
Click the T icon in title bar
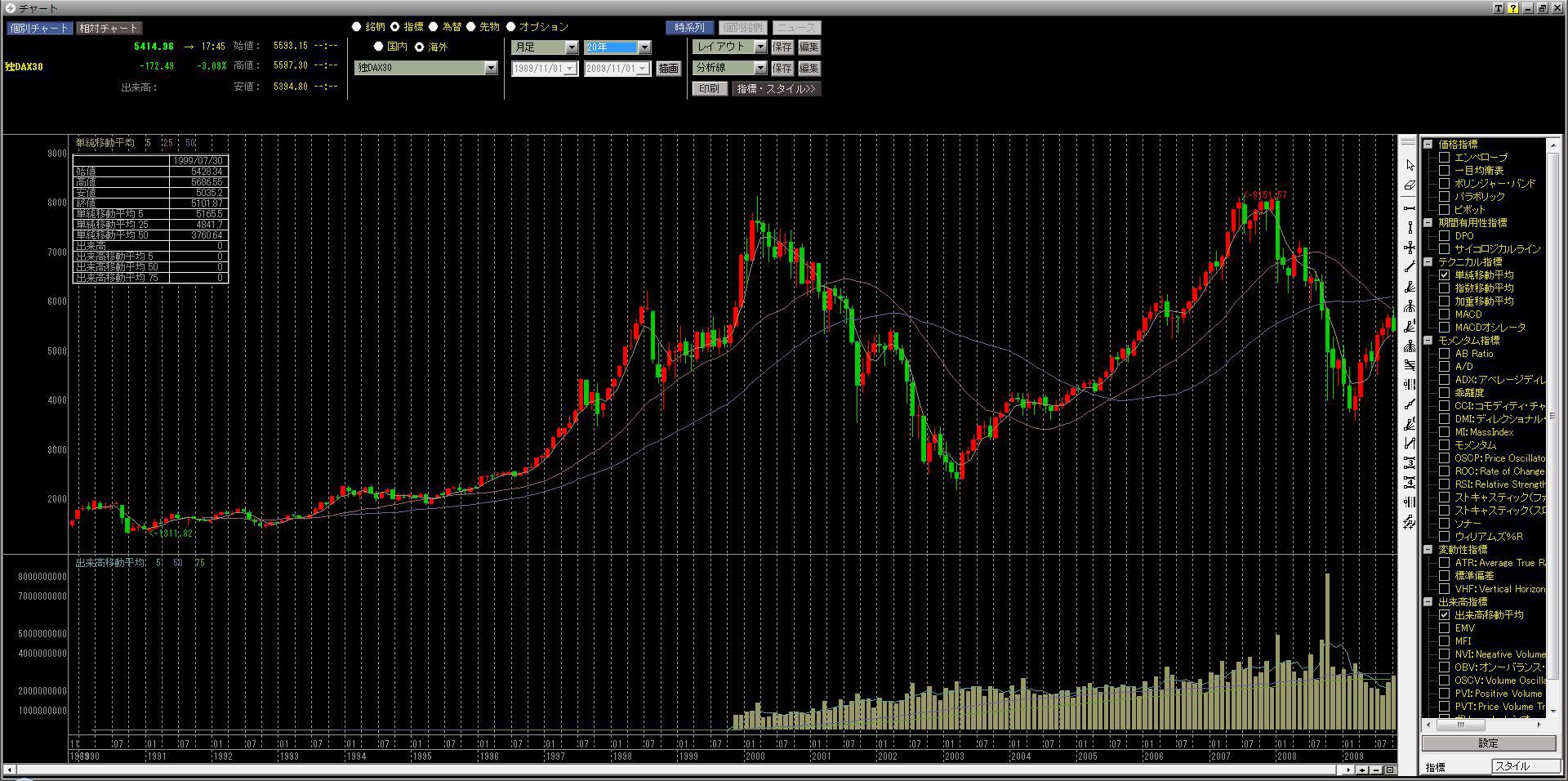(x=1499, y=8)
